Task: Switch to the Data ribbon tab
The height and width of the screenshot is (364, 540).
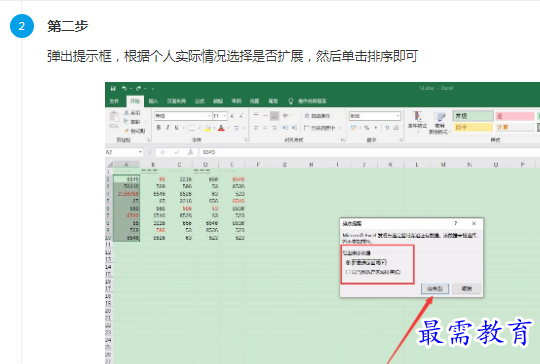Action: [218, 101]
